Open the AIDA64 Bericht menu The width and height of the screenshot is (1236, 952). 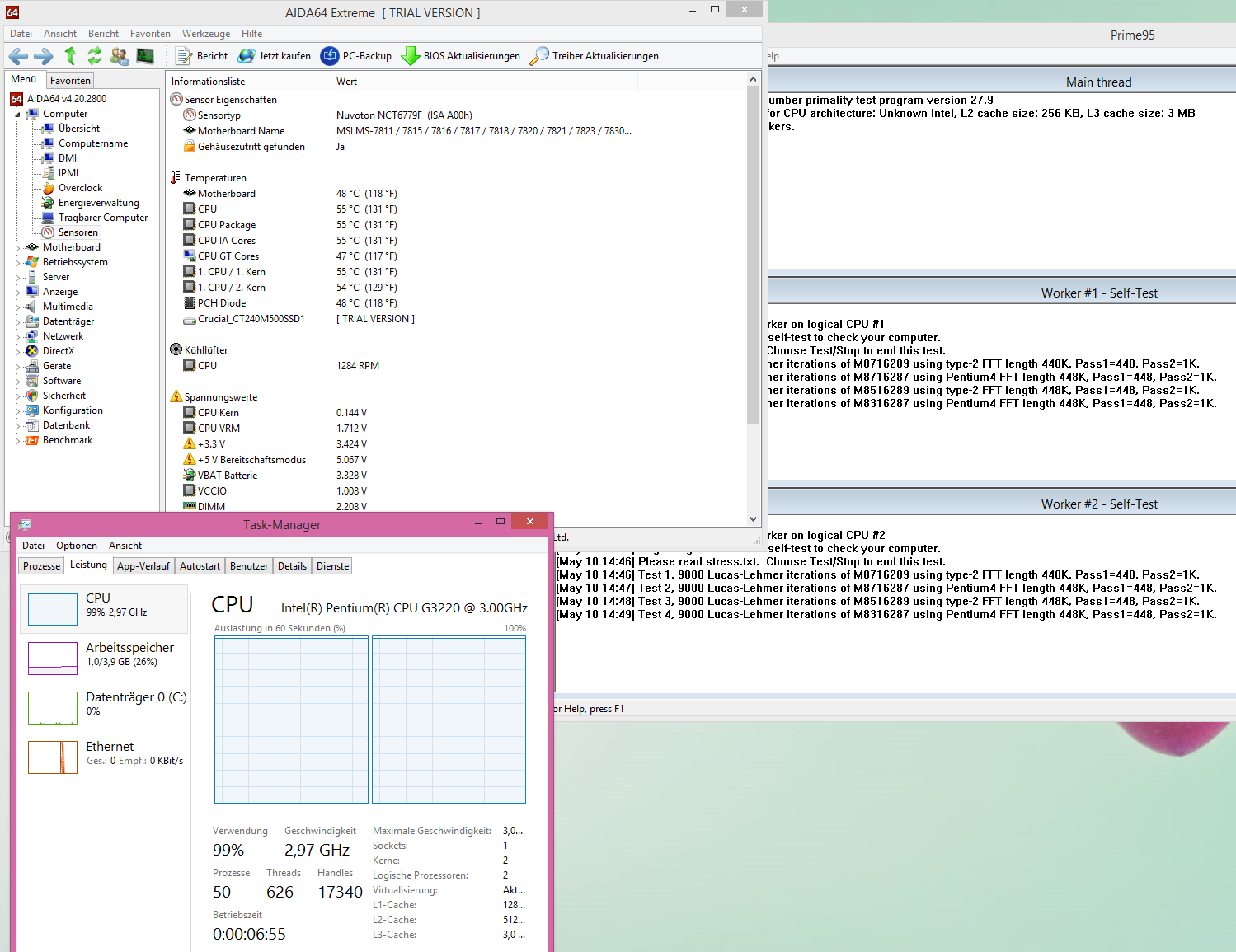click(x=104, y=34)
